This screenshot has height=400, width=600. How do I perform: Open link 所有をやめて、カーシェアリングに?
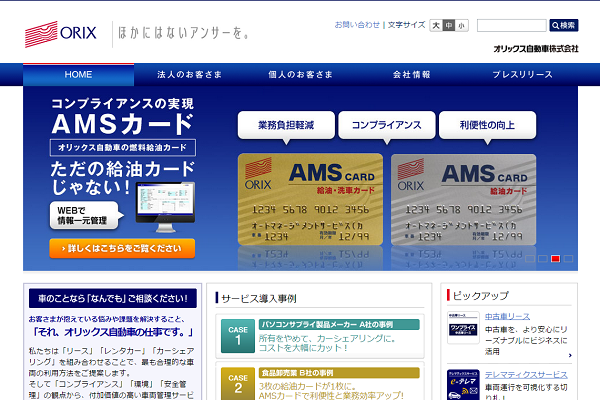click(x=328, y=343)
